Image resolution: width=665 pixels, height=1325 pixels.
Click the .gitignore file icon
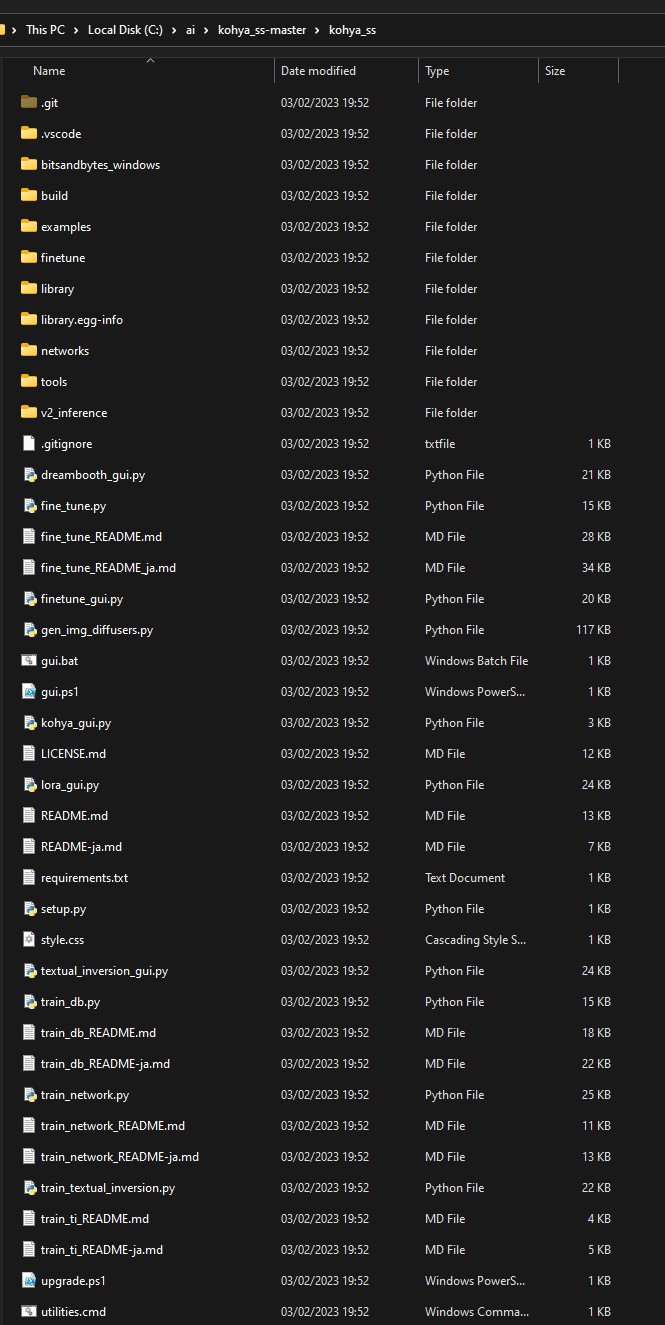pos(29,443)
